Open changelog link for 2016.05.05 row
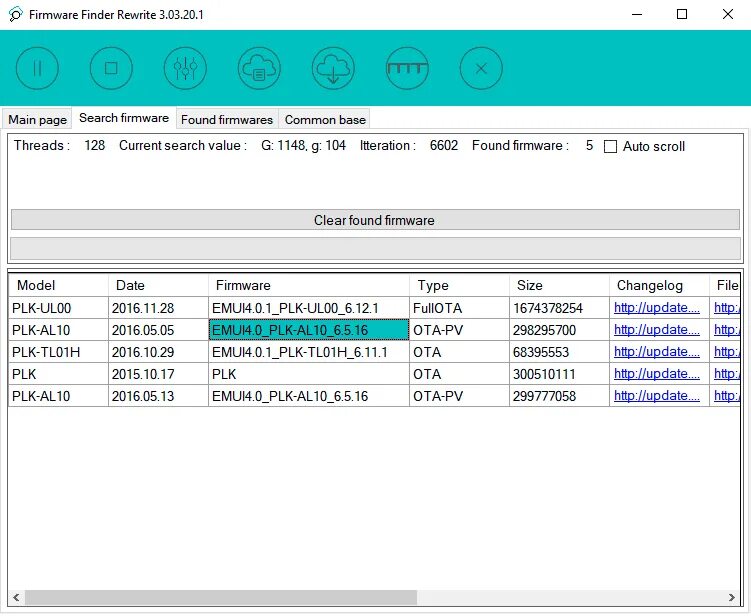 [x=657, y=330]
